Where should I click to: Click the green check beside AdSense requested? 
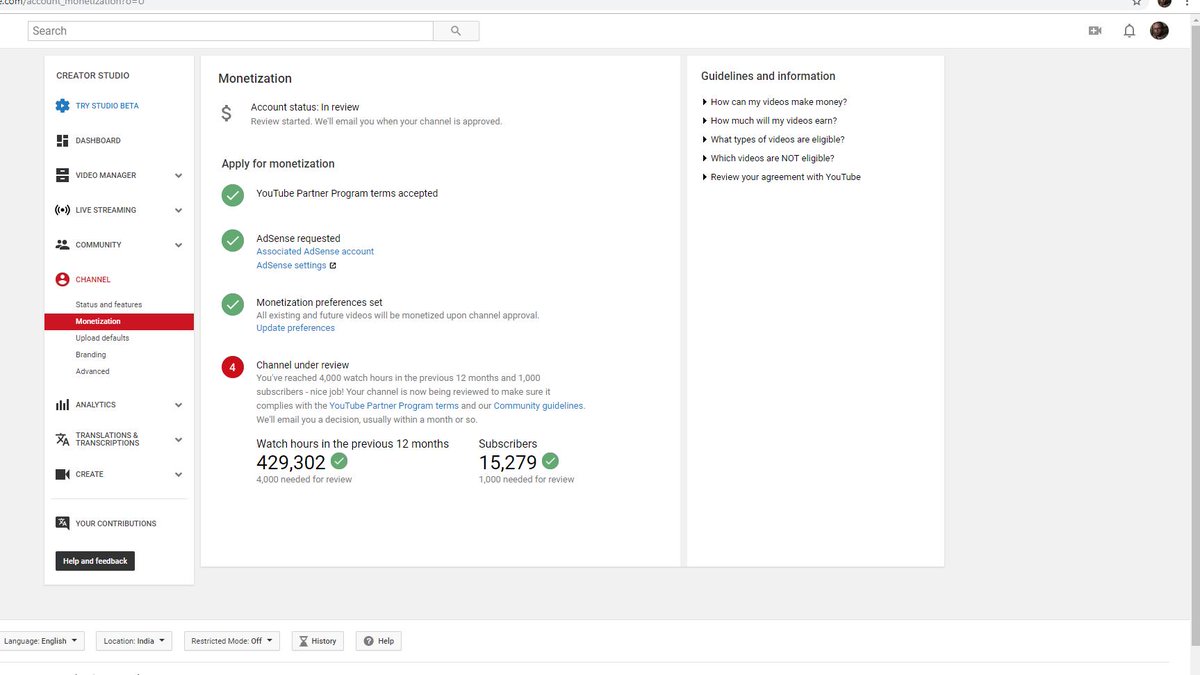(233, 240)
